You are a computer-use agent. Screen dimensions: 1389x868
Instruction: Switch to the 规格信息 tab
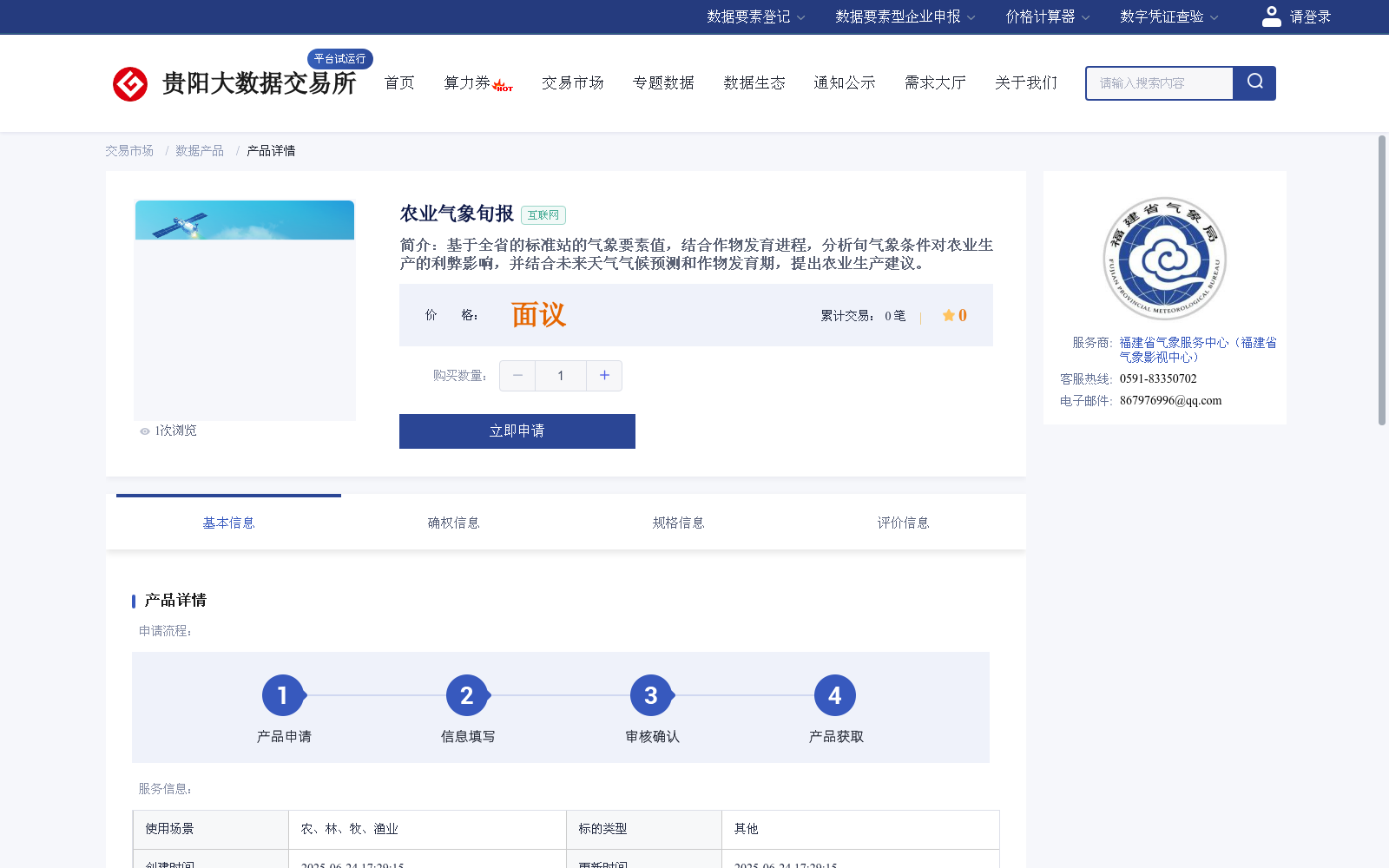678,523
